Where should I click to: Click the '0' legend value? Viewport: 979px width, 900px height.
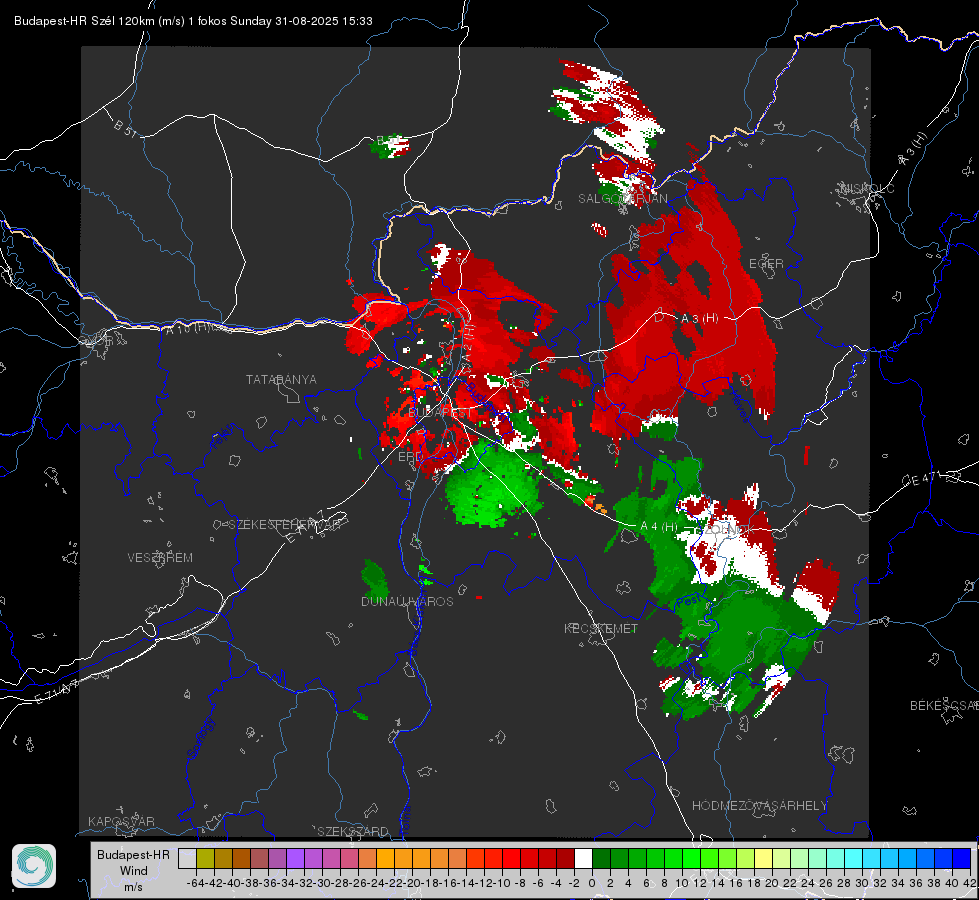pos(592,883)
